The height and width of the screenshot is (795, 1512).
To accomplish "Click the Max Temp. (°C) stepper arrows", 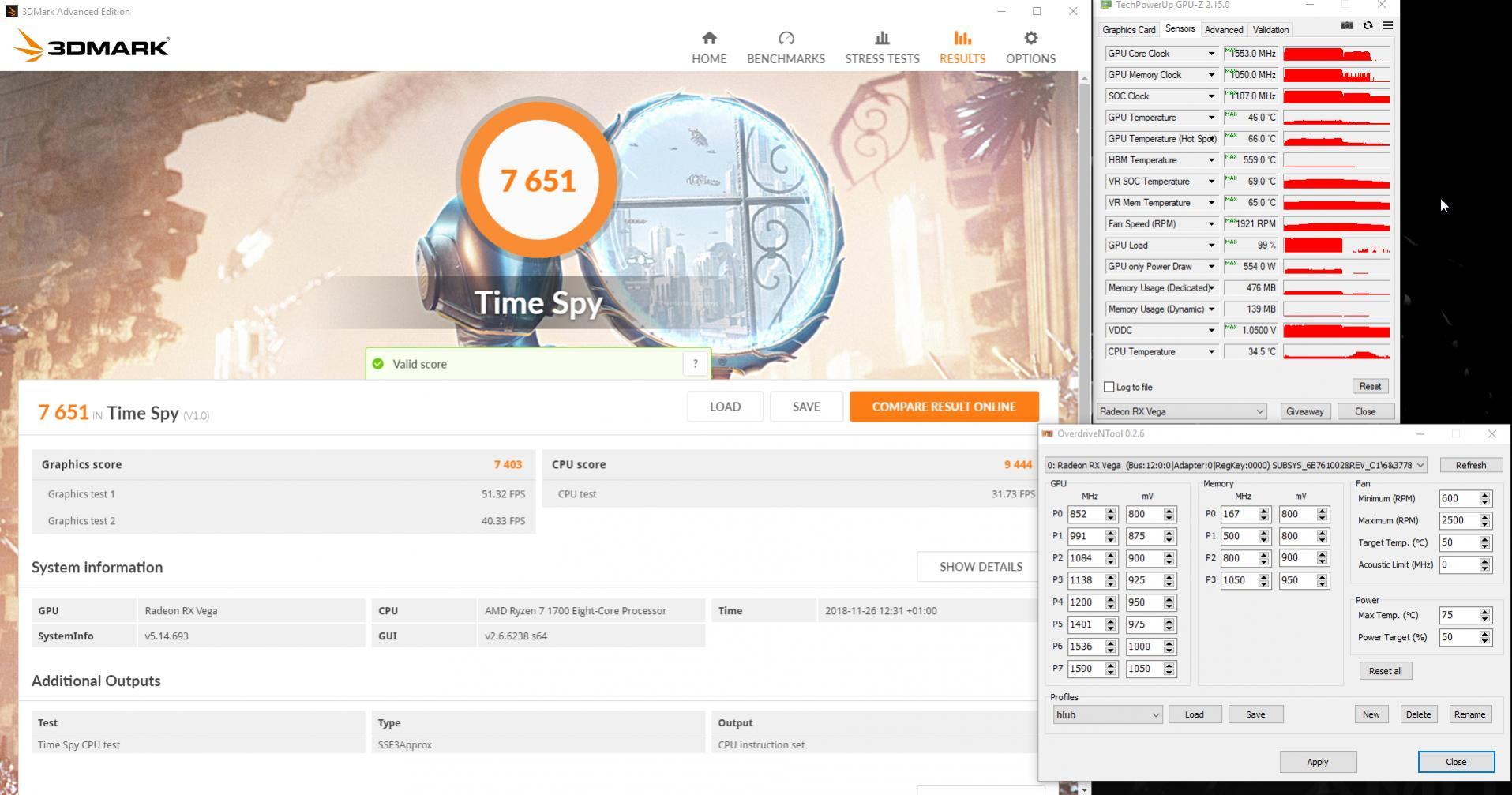I will click(x=1484, y=615).
